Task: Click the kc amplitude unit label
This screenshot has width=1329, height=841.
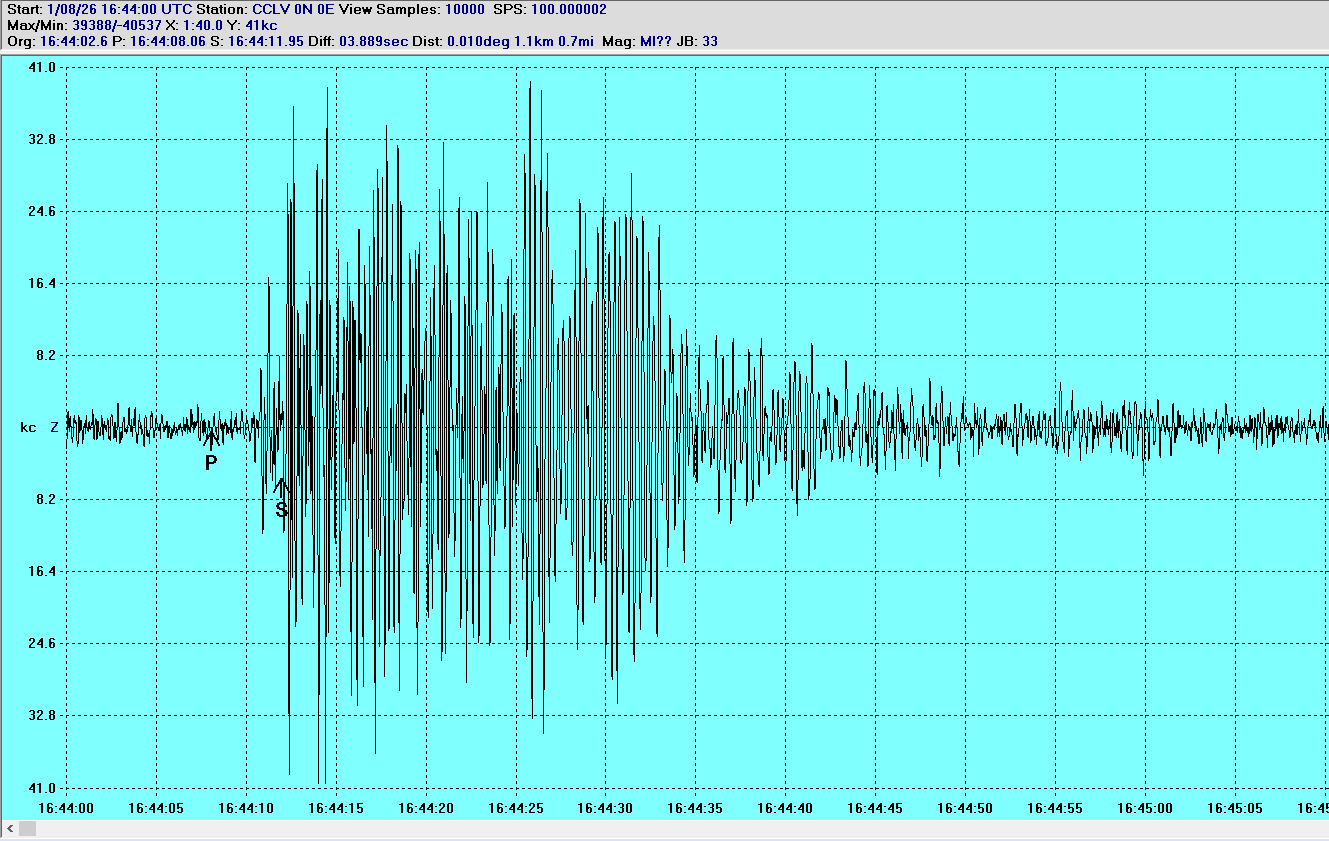Action: click(x=28, y=428)
